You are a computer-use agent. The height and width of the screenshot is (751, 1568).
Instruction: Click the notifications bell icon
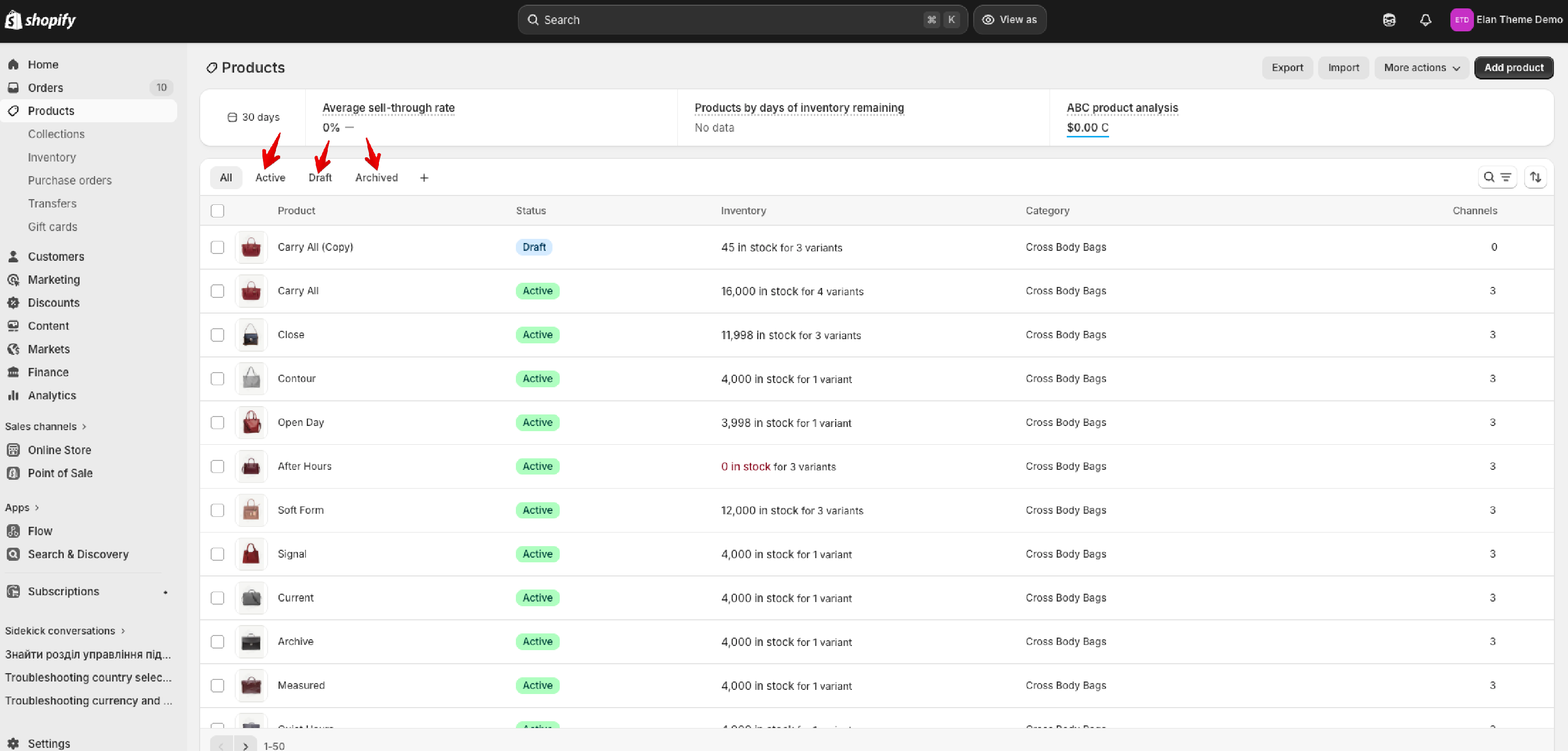[x=1425, y=20]
